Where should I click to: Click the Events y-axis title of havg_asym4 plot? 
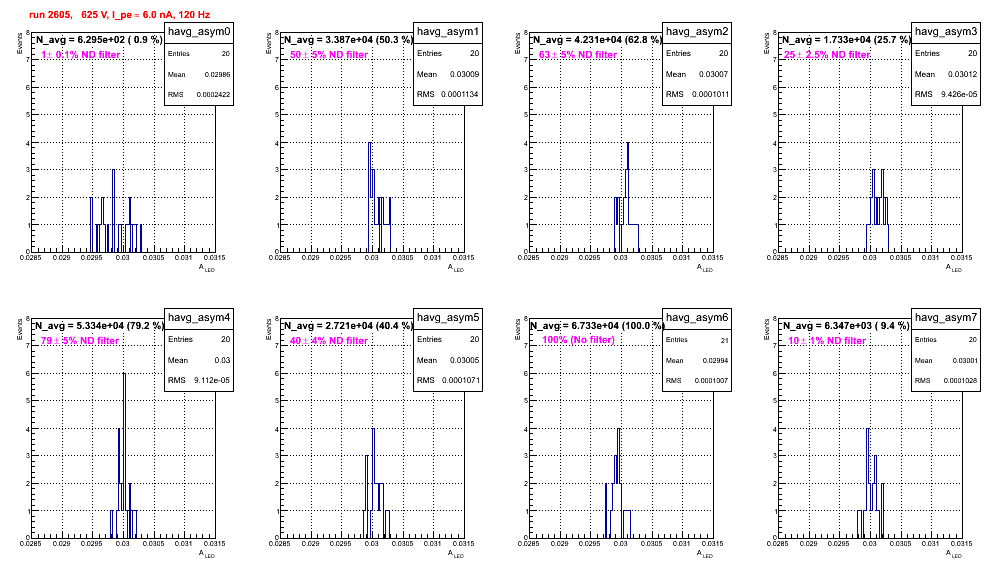(19, 328)
